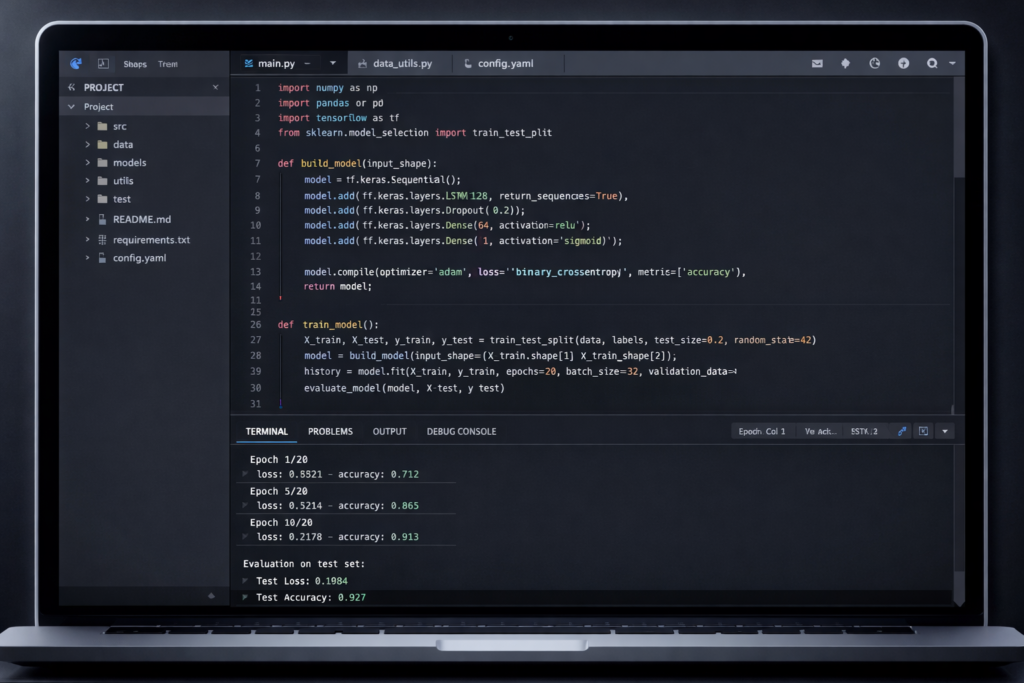Click the clock icon in top toolbar
Viewport: 1024px width, 683px height.
[x=875, y=63]
